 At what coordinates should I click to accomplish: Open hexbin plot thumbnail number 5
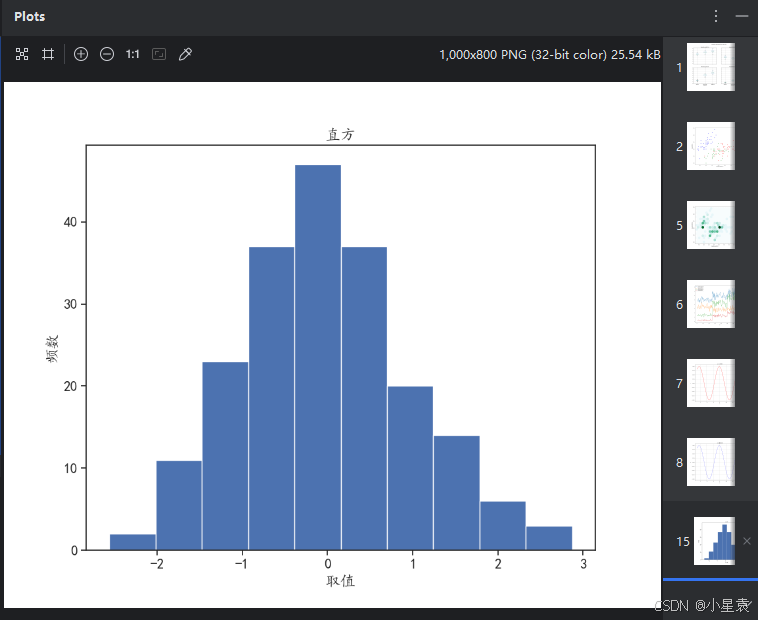point(711,225)
